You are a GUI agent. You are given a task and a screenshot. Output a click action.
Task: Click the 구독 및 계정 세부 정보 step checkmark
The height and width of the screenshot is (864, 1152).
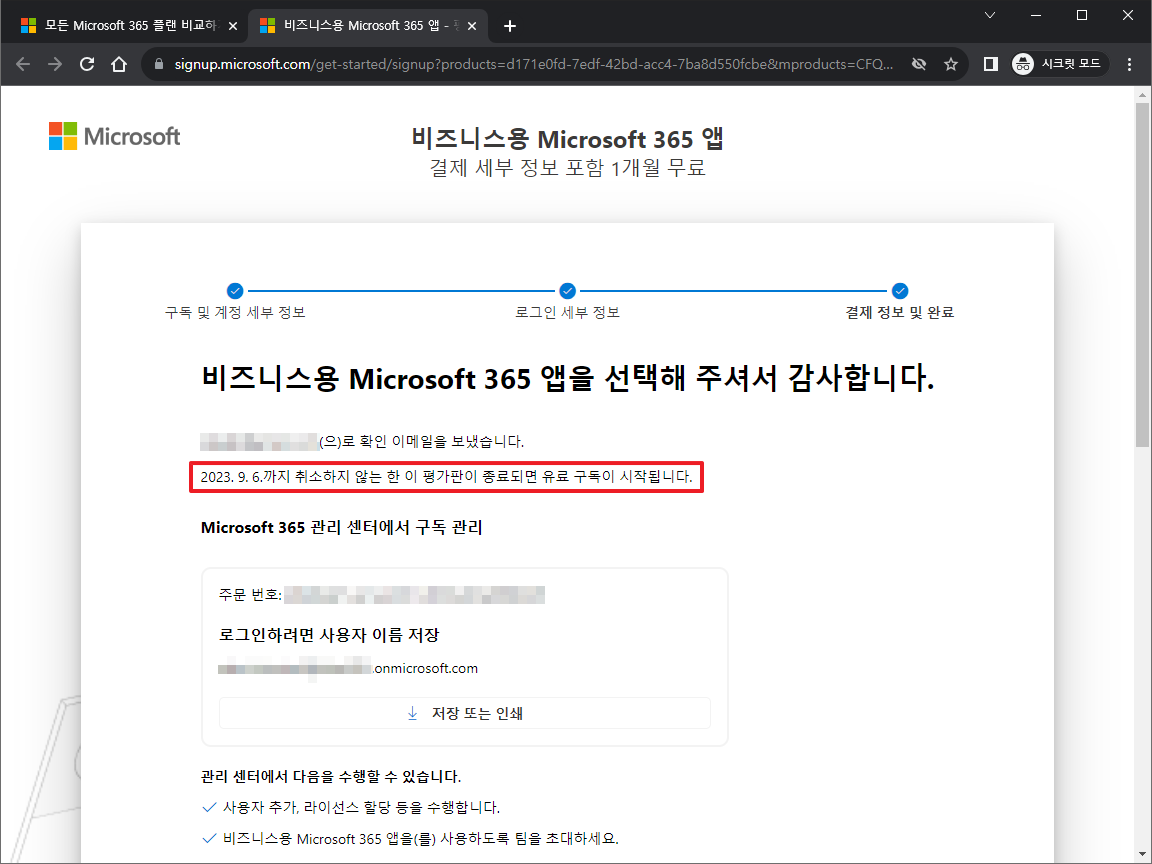(x=234, y=291)
